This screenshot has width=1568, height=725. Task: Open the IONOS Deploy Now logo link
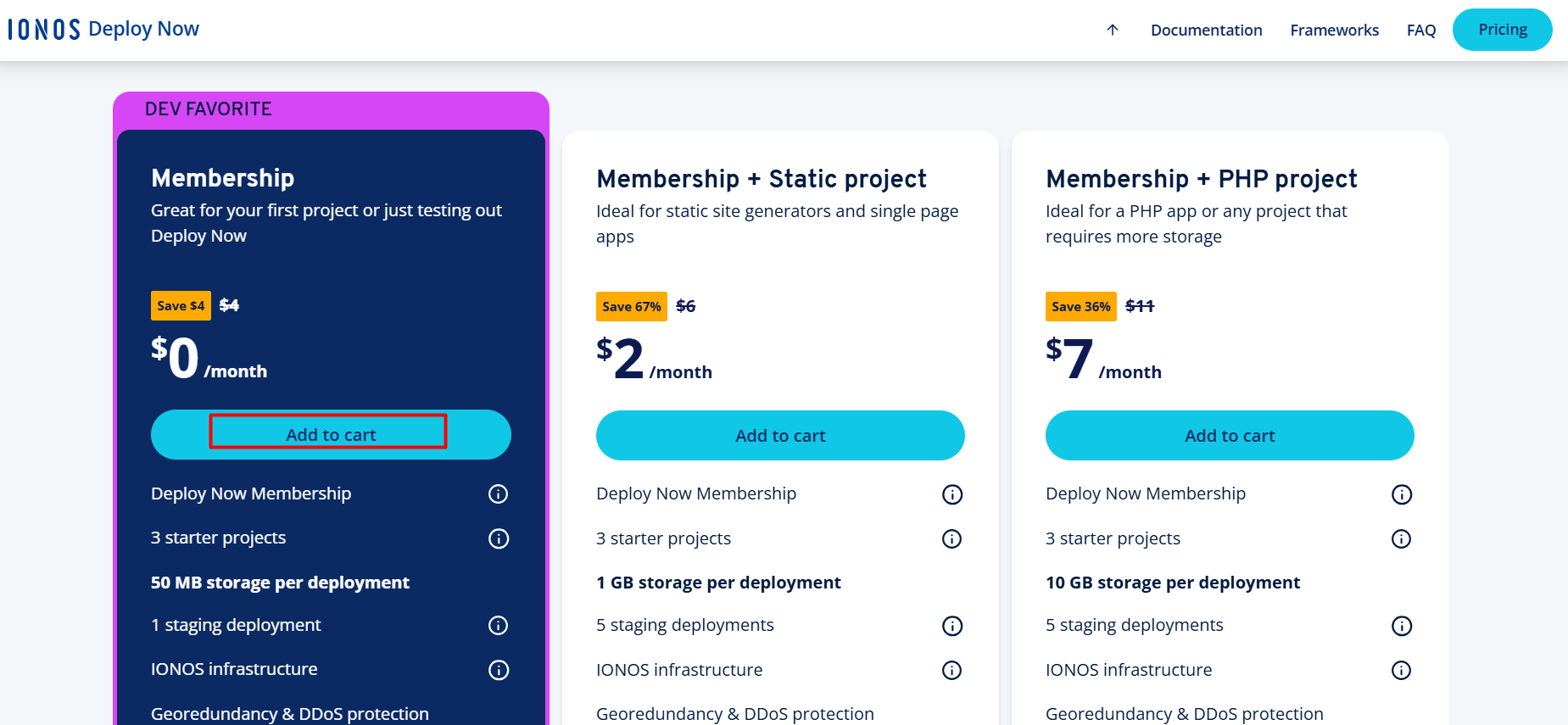[103, 29]
